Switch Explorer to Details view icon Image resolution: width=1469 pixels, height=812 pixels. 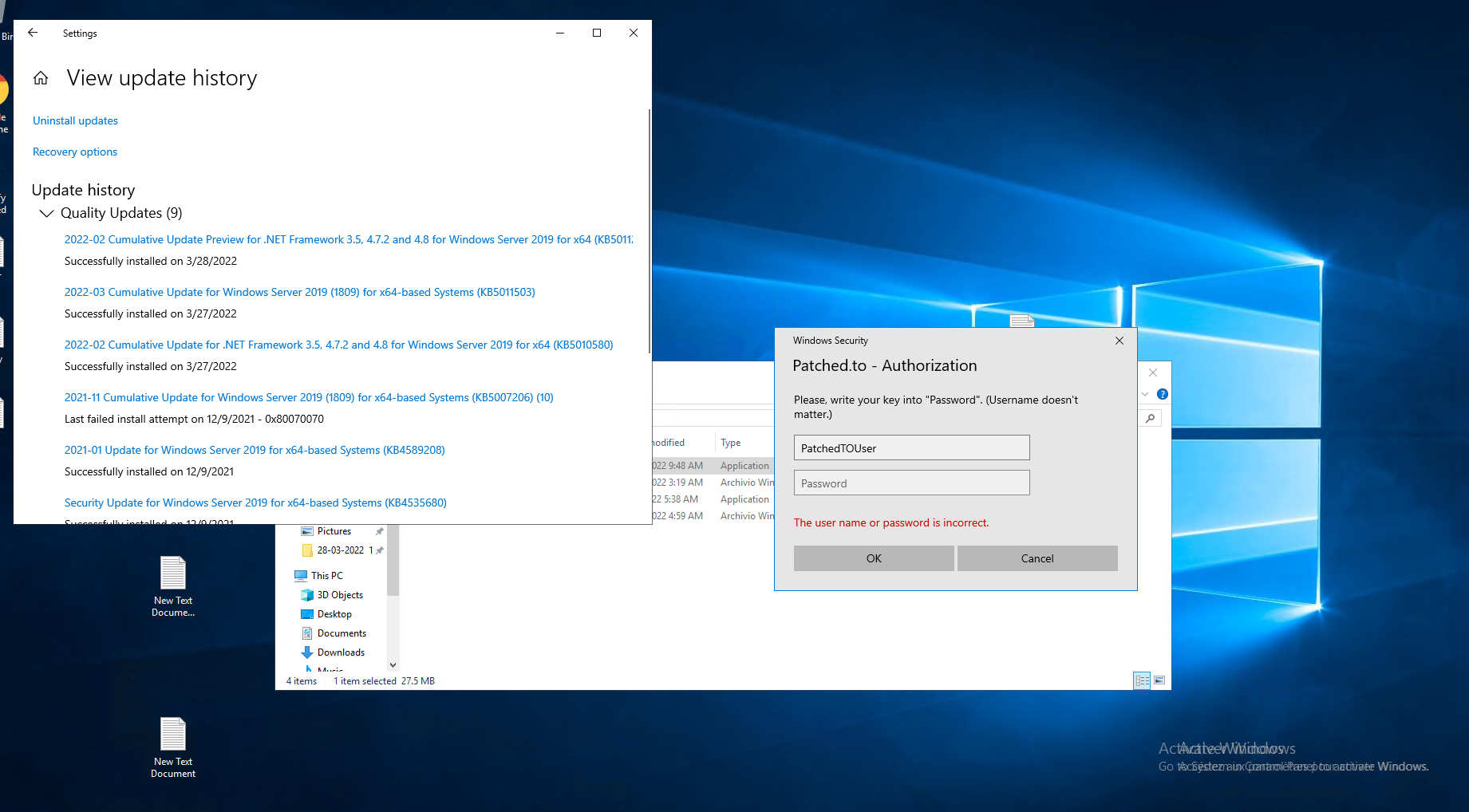(1142, 680)
